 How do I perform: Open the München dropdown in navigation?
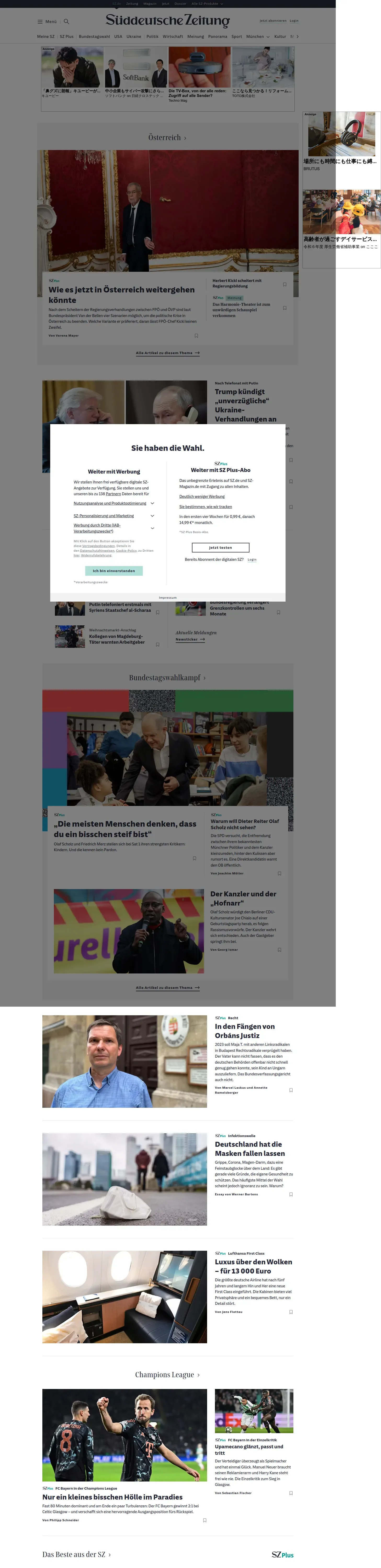tap(258, 37)
